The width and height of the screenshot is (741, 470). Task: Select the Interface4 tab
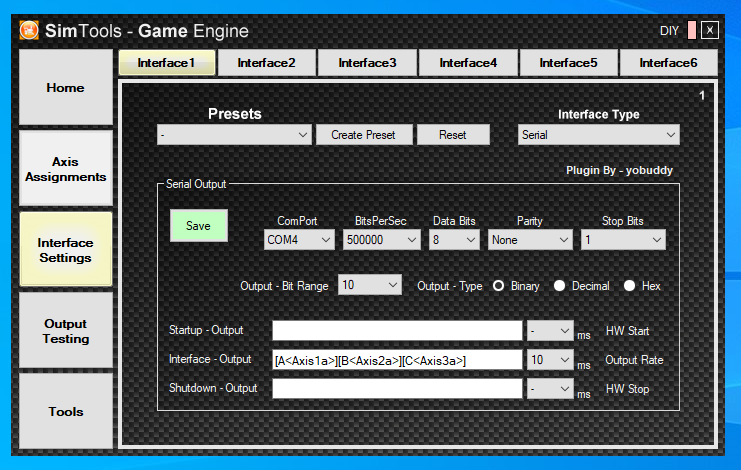468,63
